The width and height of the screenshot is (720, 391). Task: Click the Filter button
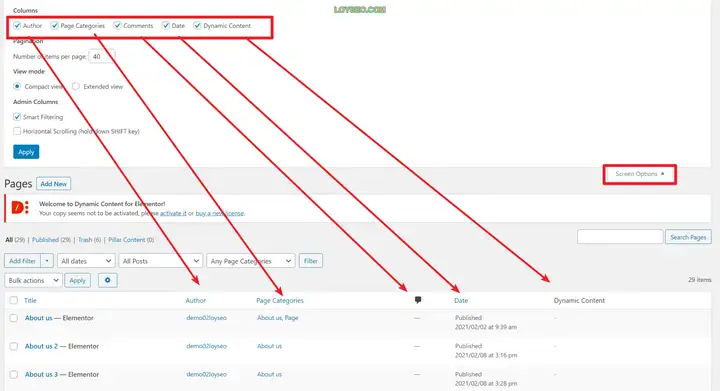tap(310, 261)
